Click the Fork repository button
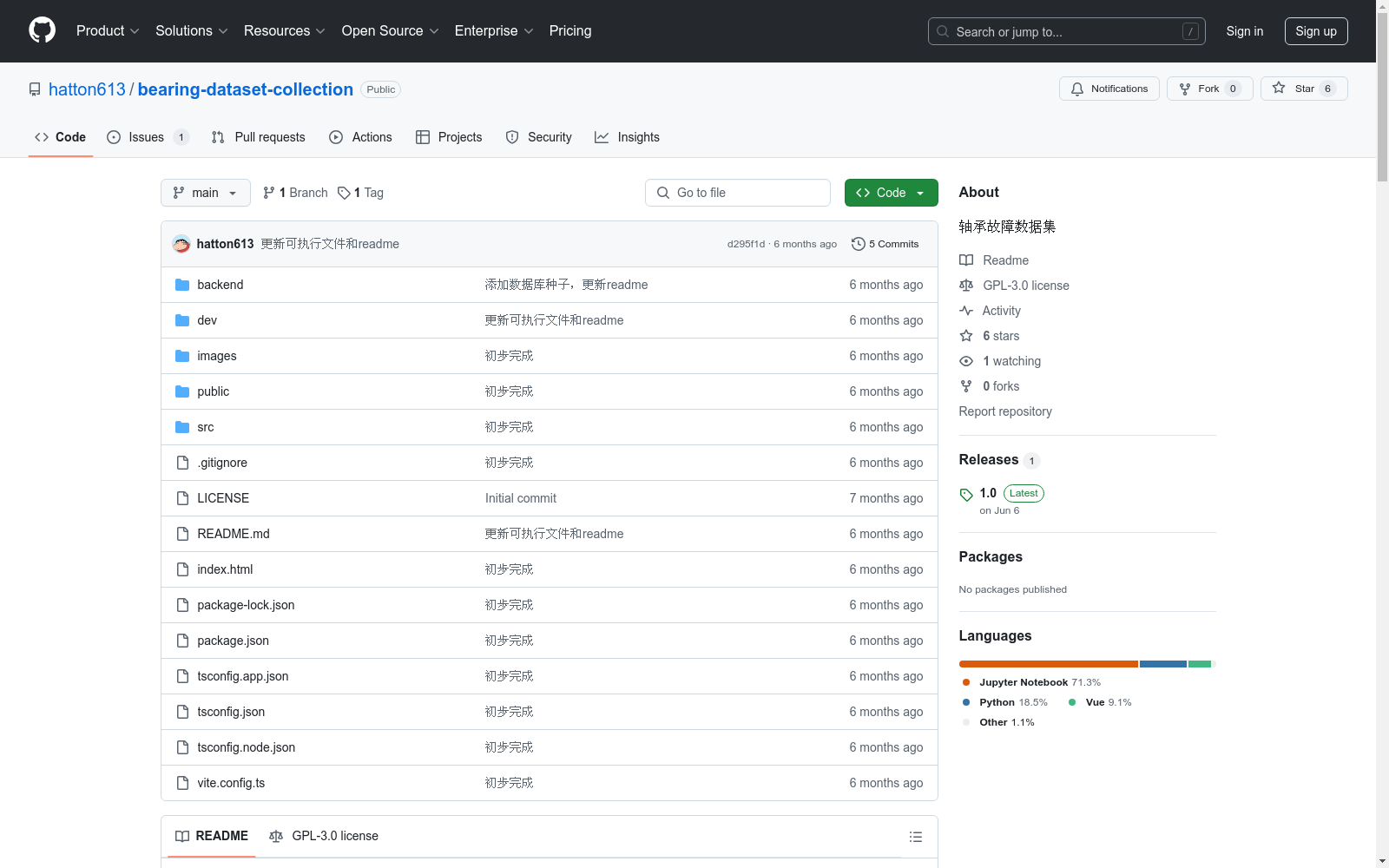1389x868 pixels. [1208, 89]
